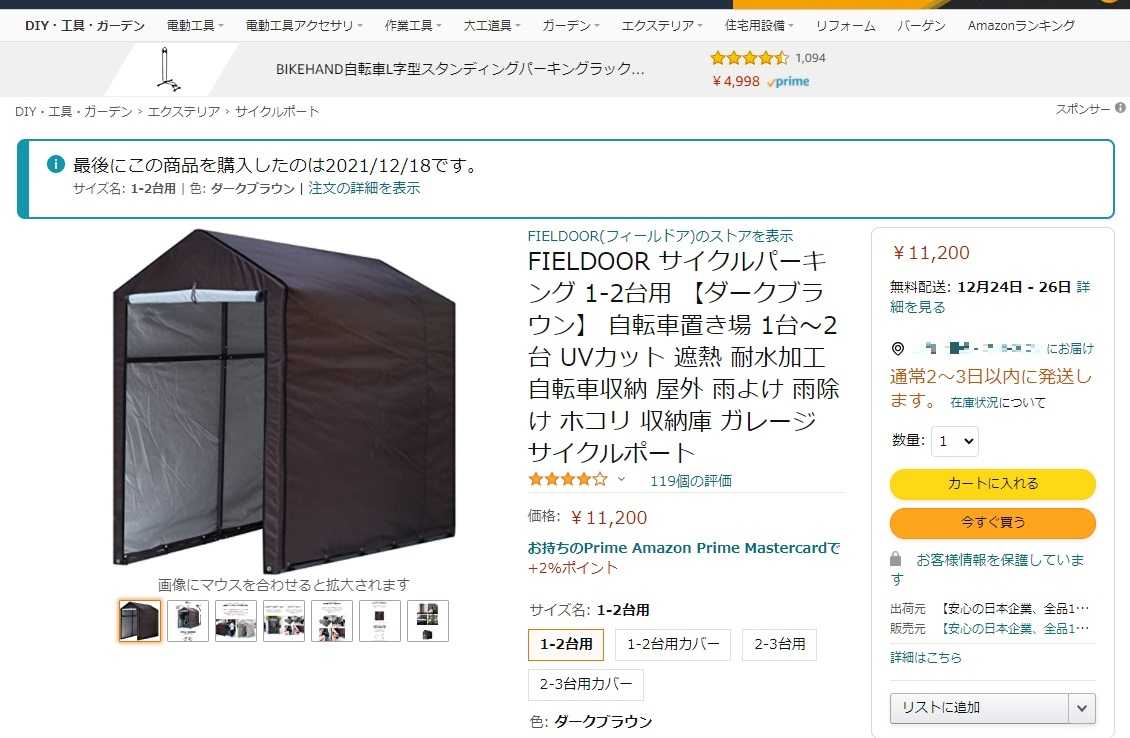Click the BIKEHAND bike rack ad image
Viewport: 1130px width, 738px height.
tap(169, 69)
